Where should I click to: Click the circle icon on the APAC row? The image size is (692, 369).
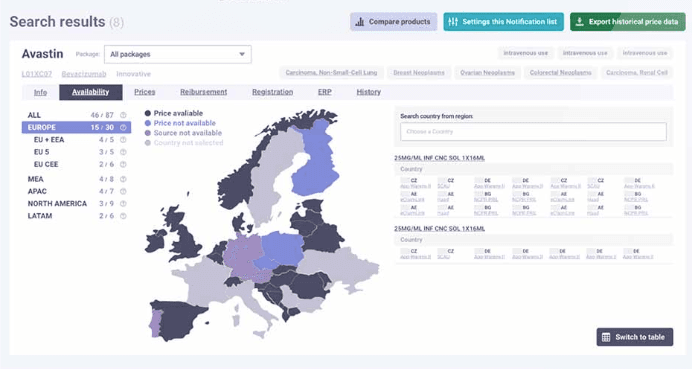point(123,192)
